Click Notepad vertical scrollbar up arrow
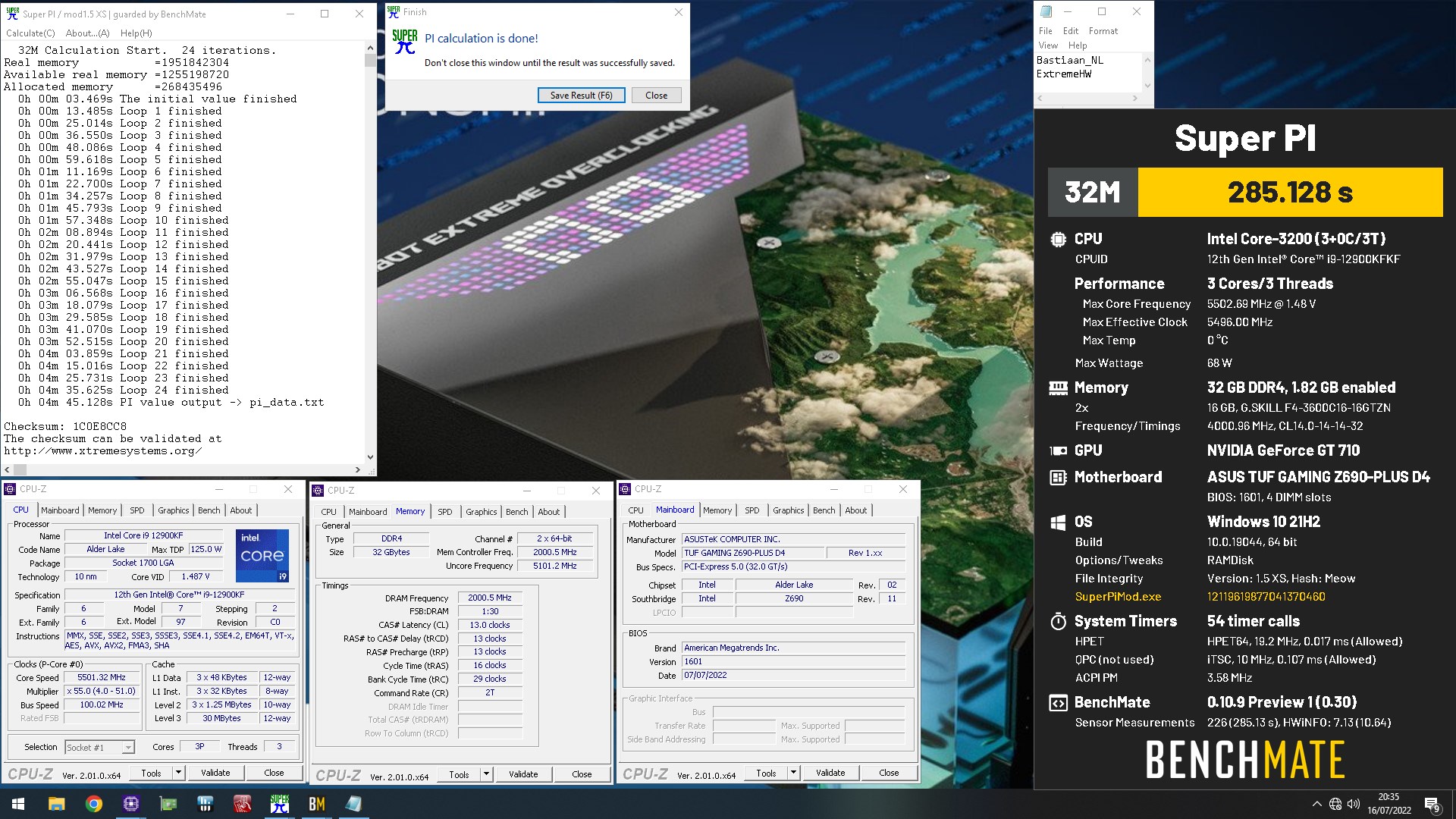The image size is (1456, 819). point(1147,60)
